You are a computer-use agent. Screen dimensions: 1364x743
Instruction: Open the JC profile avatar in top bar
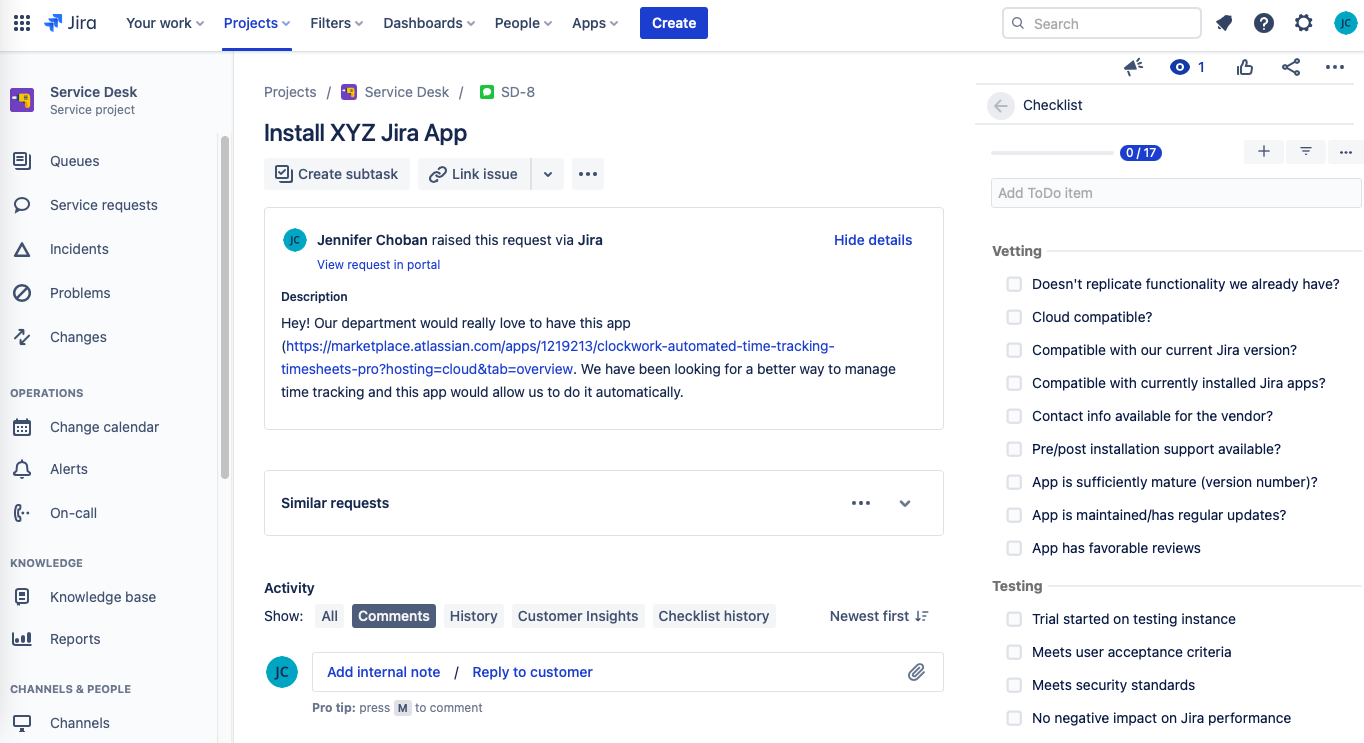[x=1346, y=23]
